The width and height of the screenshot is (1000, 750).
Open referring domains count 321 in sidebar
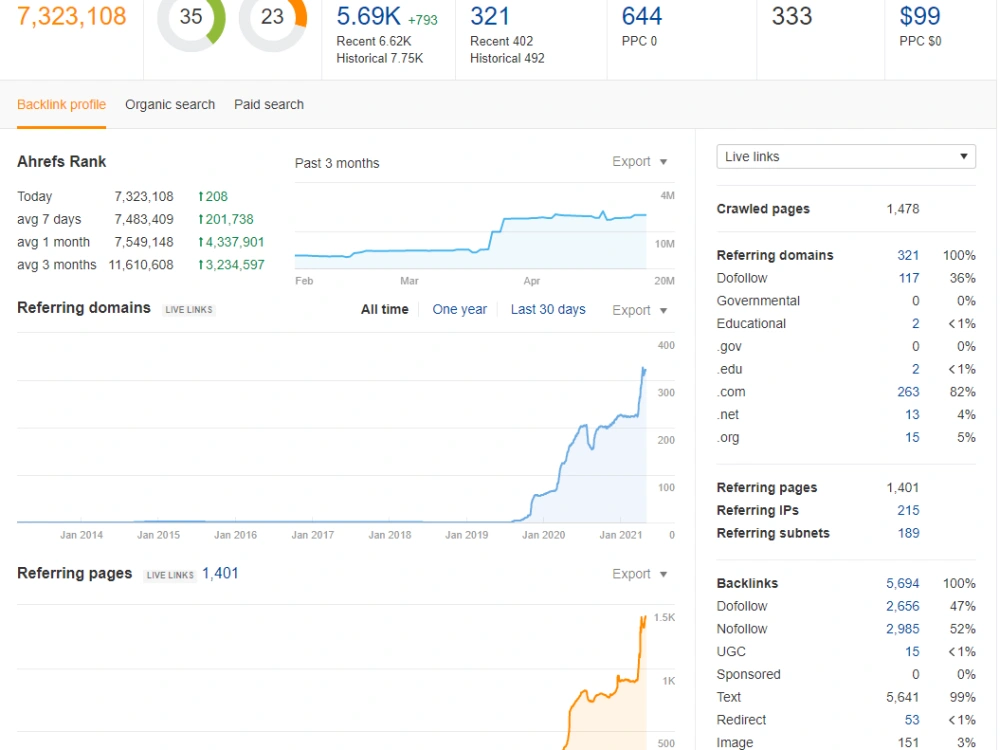(x=908, y=256)
